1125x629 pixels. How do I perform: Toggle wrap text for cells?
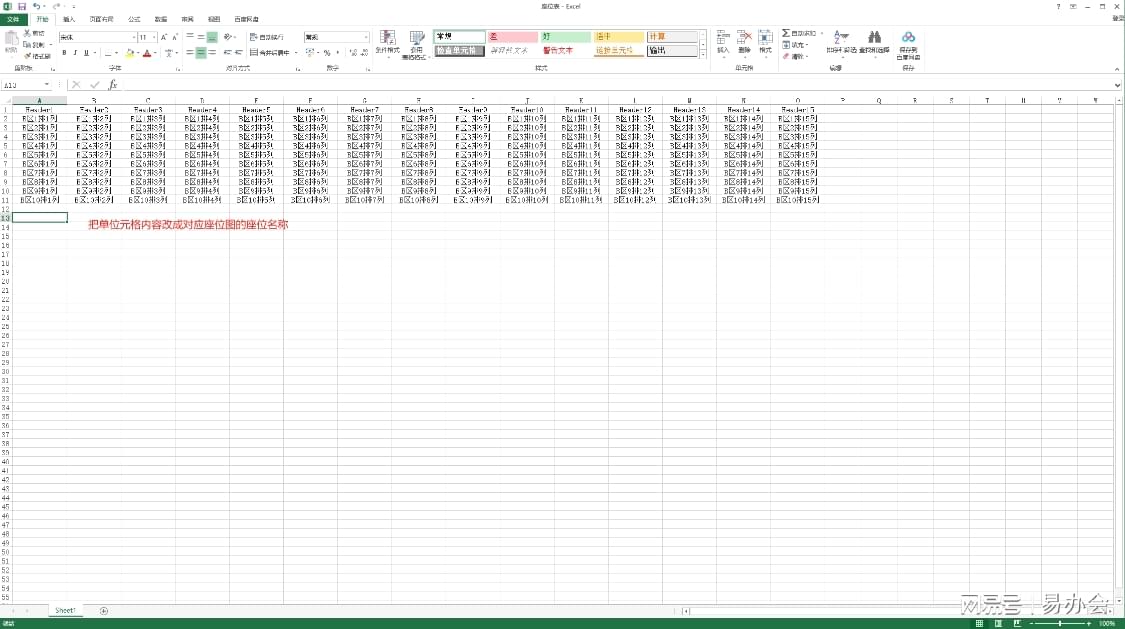coord(267,37)
